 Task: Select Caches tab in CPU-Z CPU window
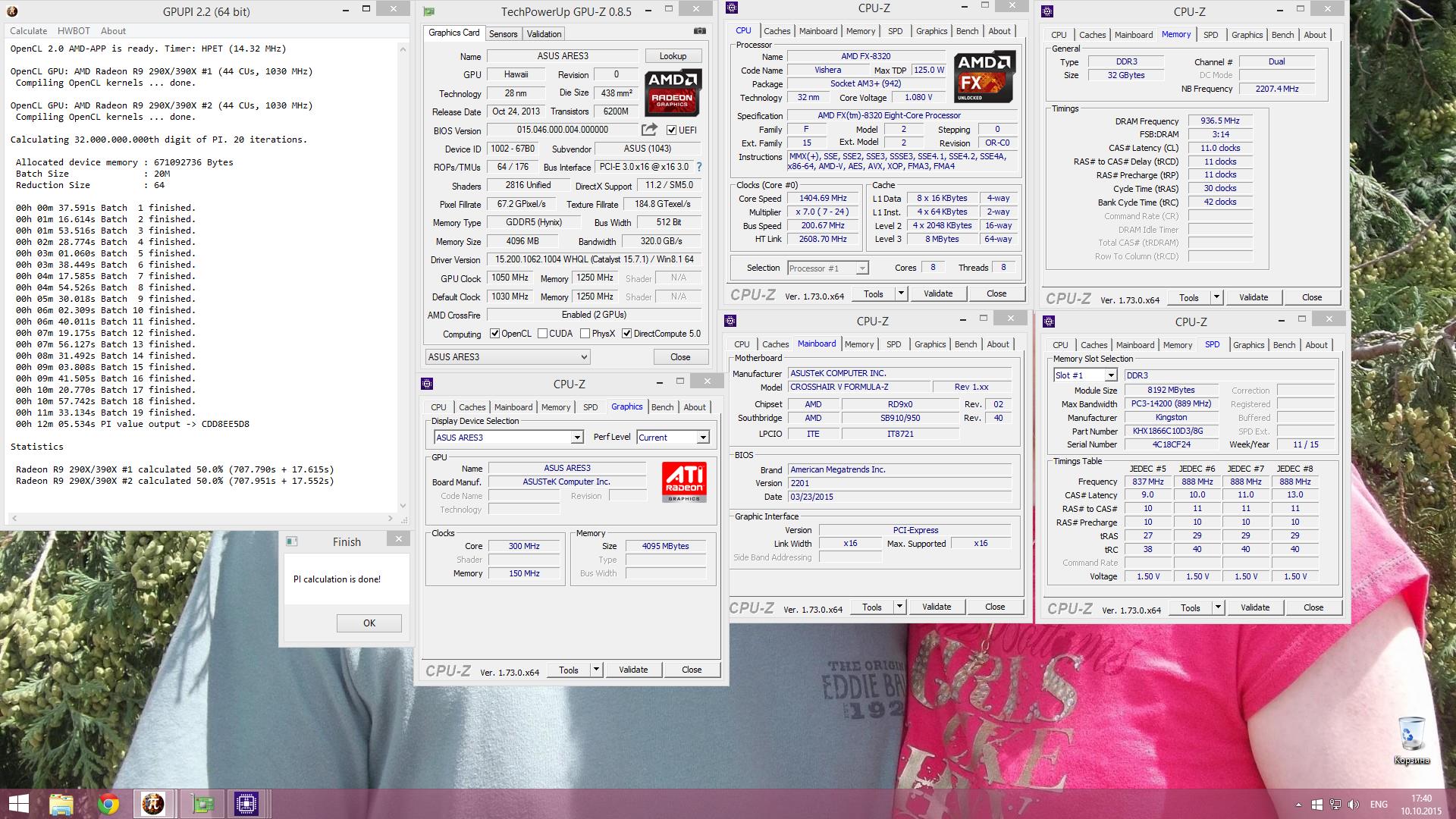coord(777,31)
